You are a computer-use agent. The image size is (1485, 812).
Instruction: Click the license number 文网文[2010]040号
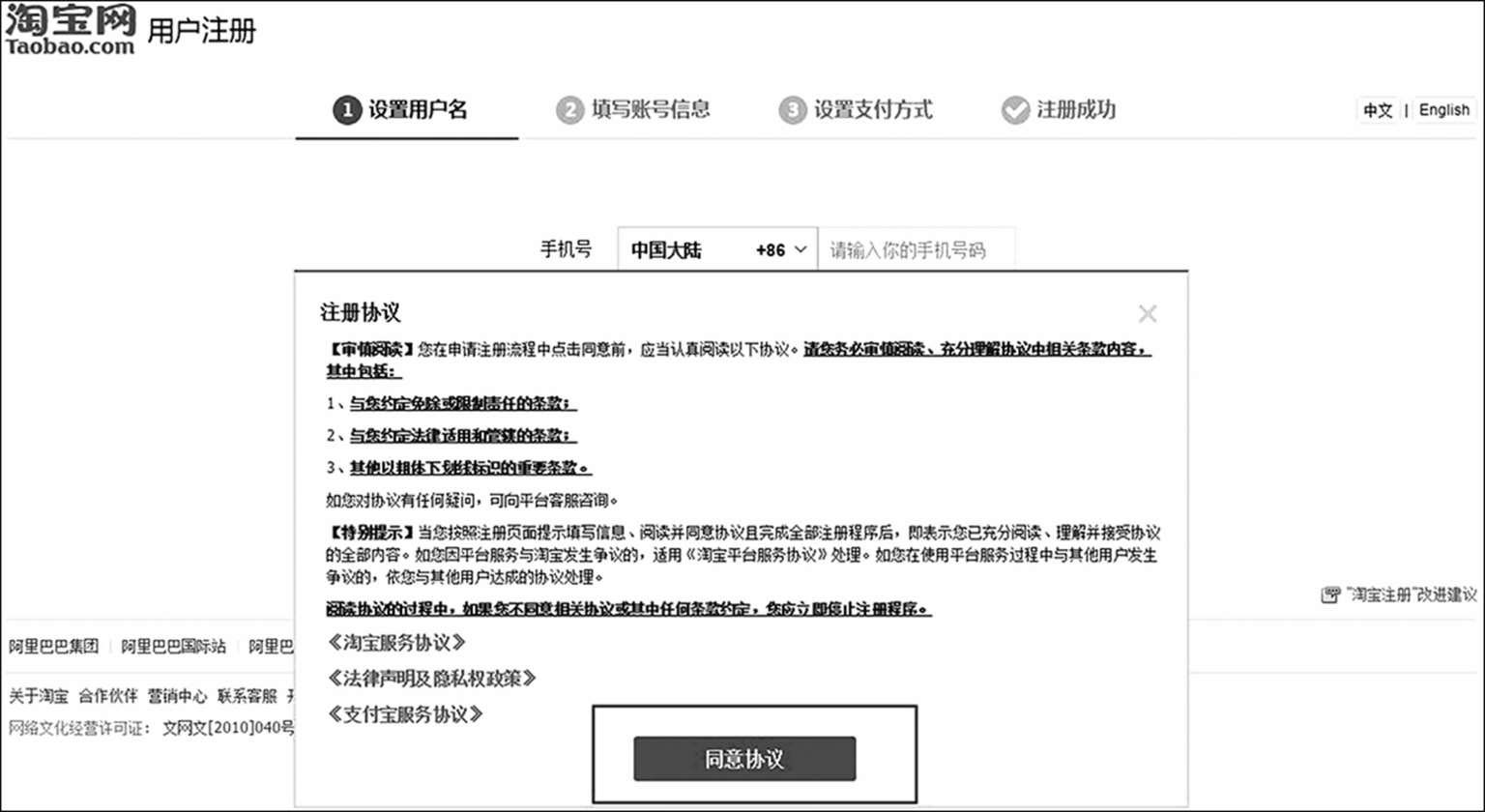pos(228,728)
